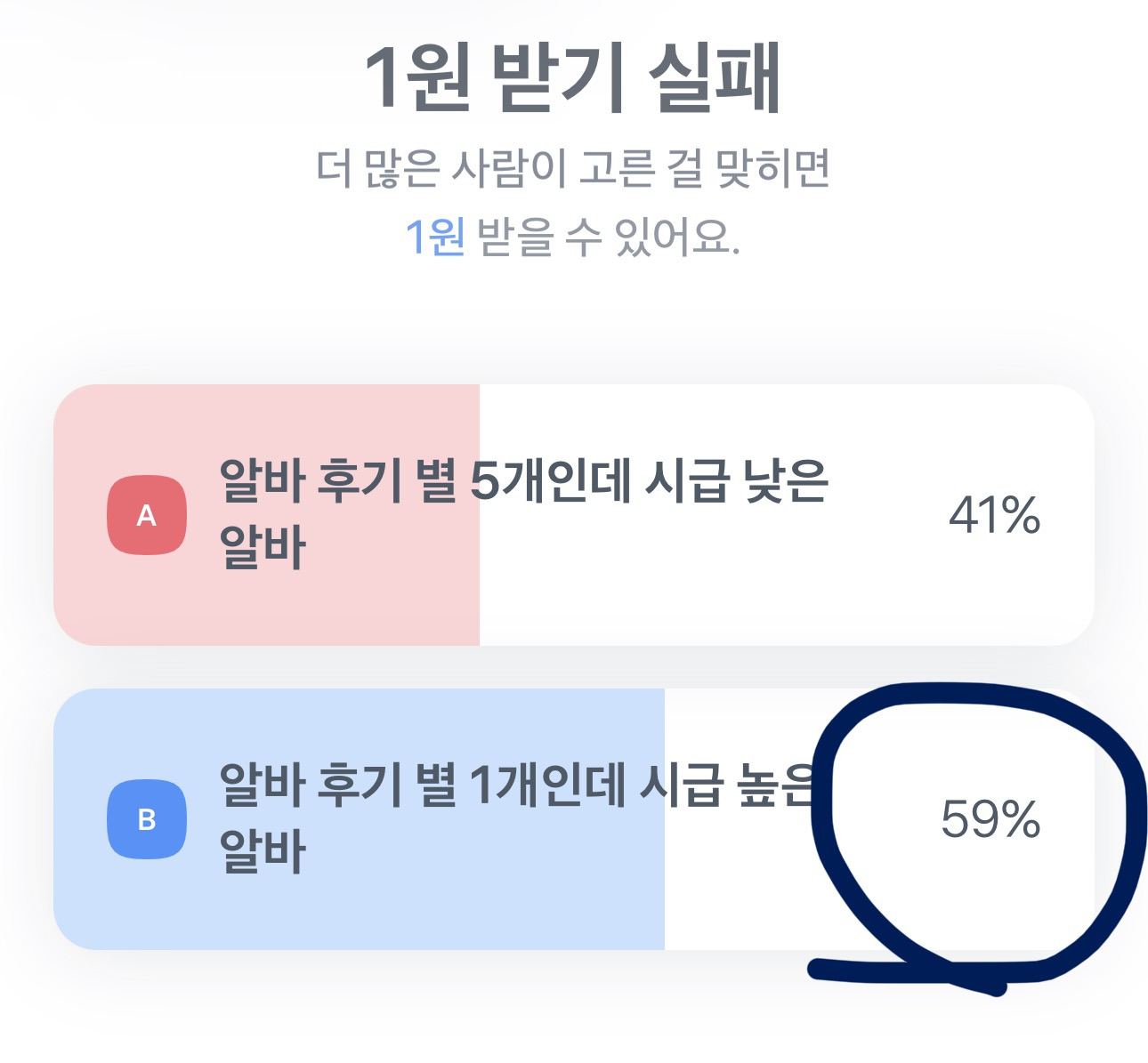Image resolution: width=1148 pixels, height=1063 pixels.
Task: Click "시급" in option B
Action: 680,785
